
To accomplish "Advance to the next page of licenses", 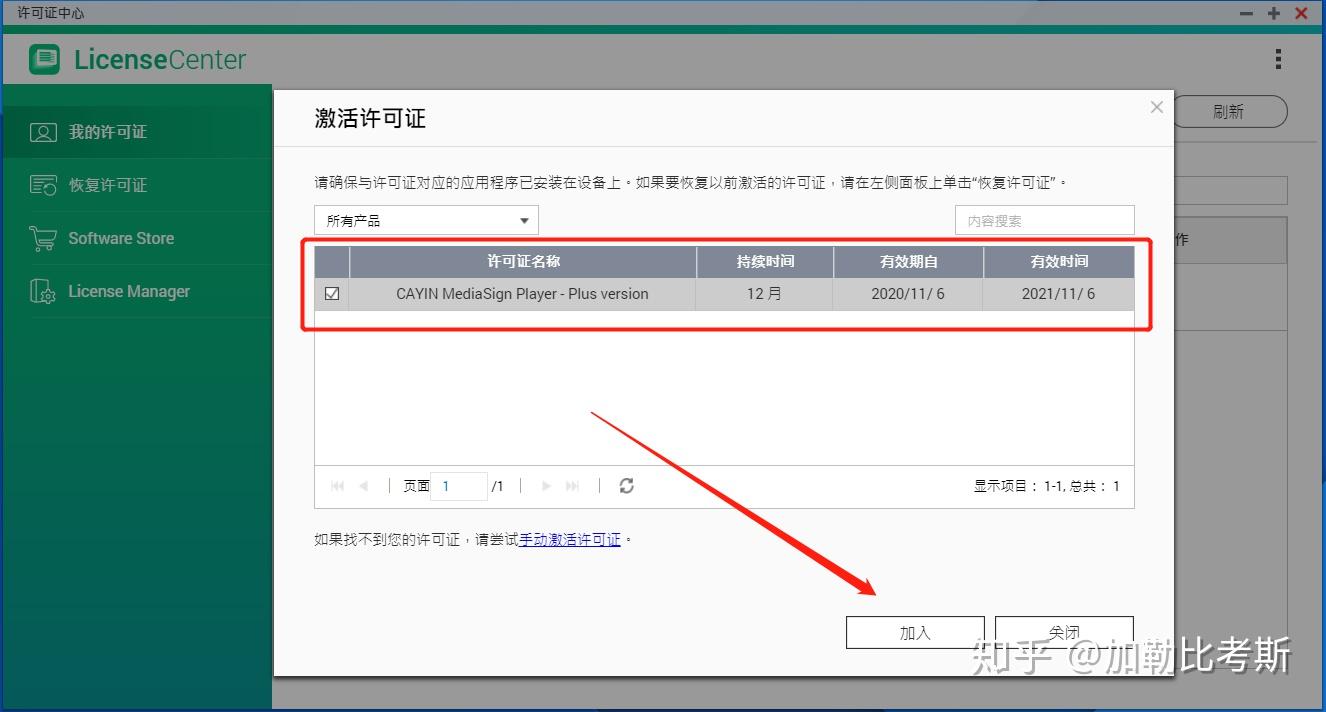I will pyautogui.click(x=546, y=486).
